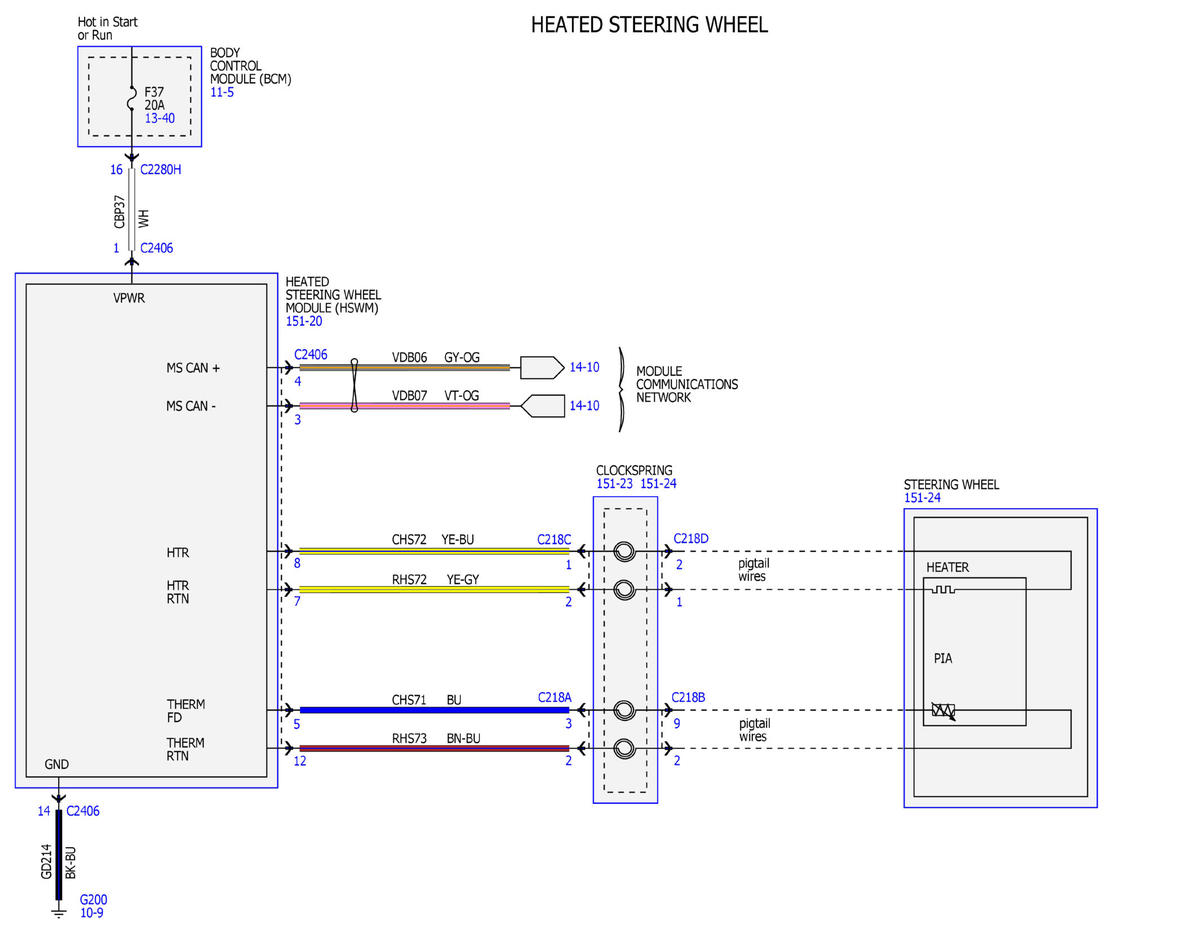Open the G200 10-9 ground reference
The height and width of the screenshot is (927, 1200).
(94, 906)
